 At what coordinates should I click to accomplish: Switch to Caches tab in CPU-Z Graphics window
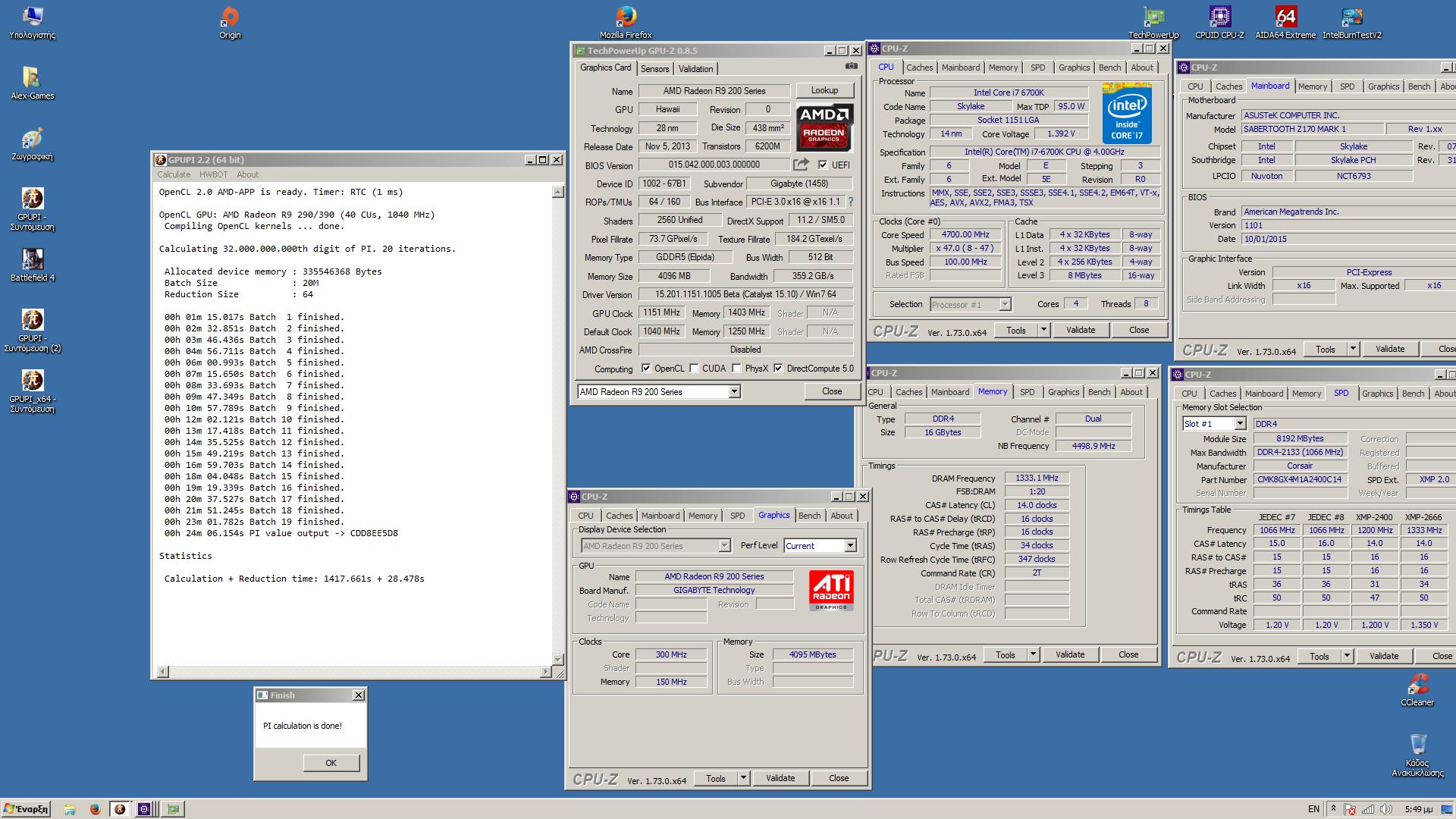click(619, 516)
